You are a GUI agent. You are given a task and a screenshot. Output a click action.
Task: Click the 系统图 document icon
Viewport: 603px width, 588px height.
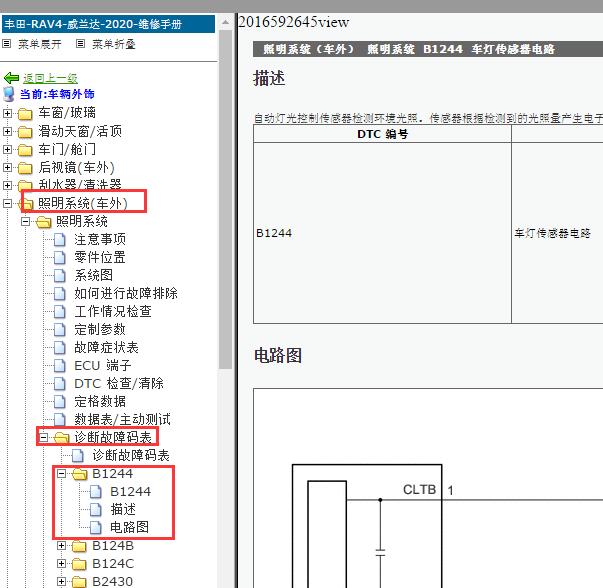point(60,276)
